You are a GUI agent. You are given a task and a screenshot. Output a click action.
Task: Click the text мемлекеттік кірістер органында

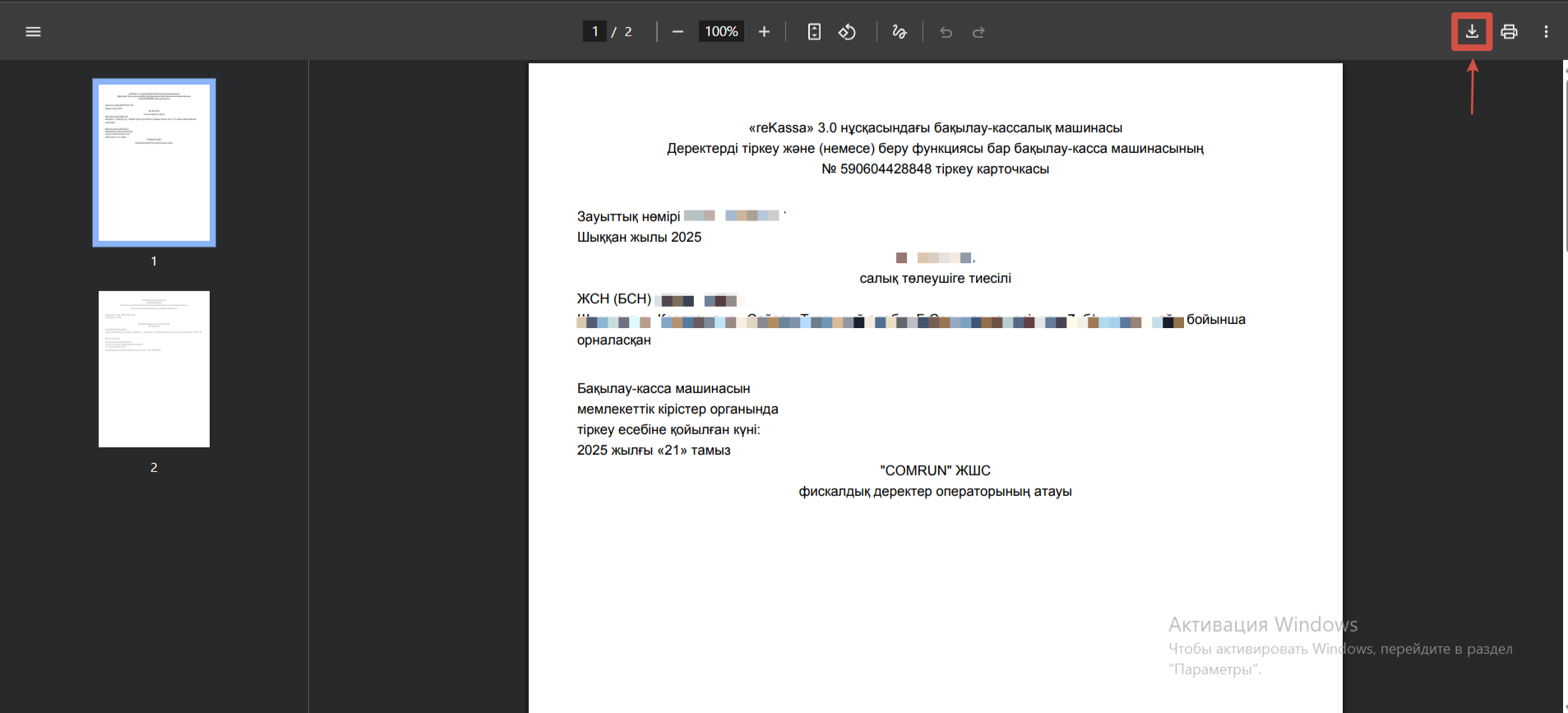pos(678,409)
